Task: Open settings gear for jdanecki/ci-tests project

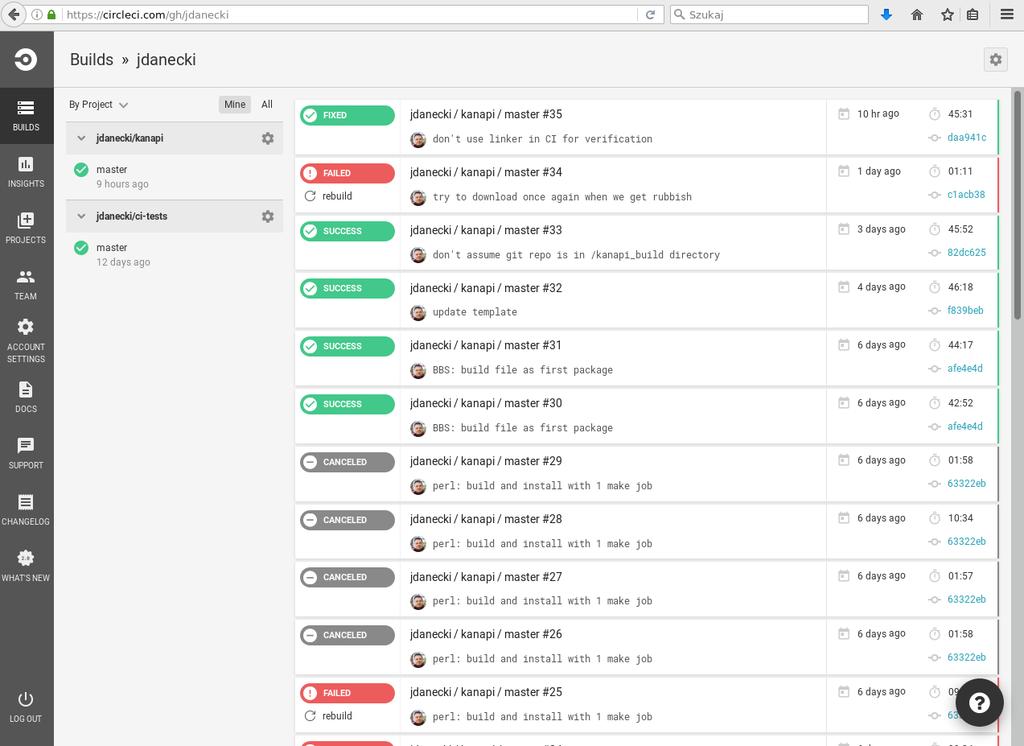Action: tap(268, 216)
